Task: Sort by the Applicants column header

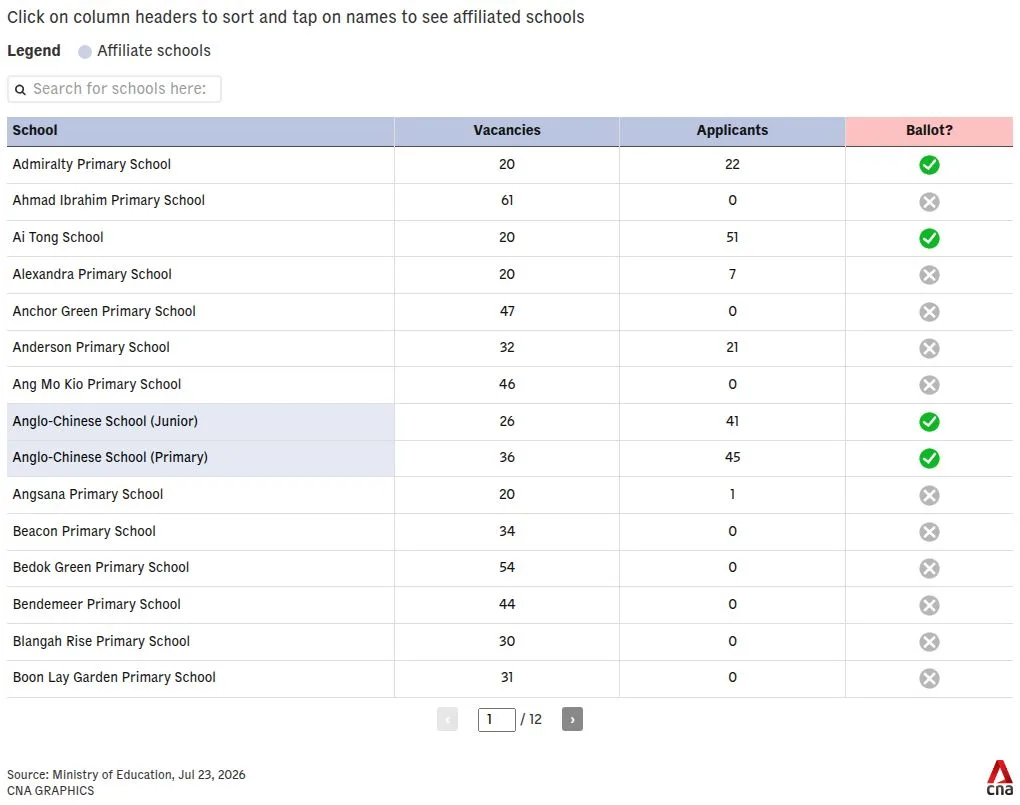Action: pos(732,131)
